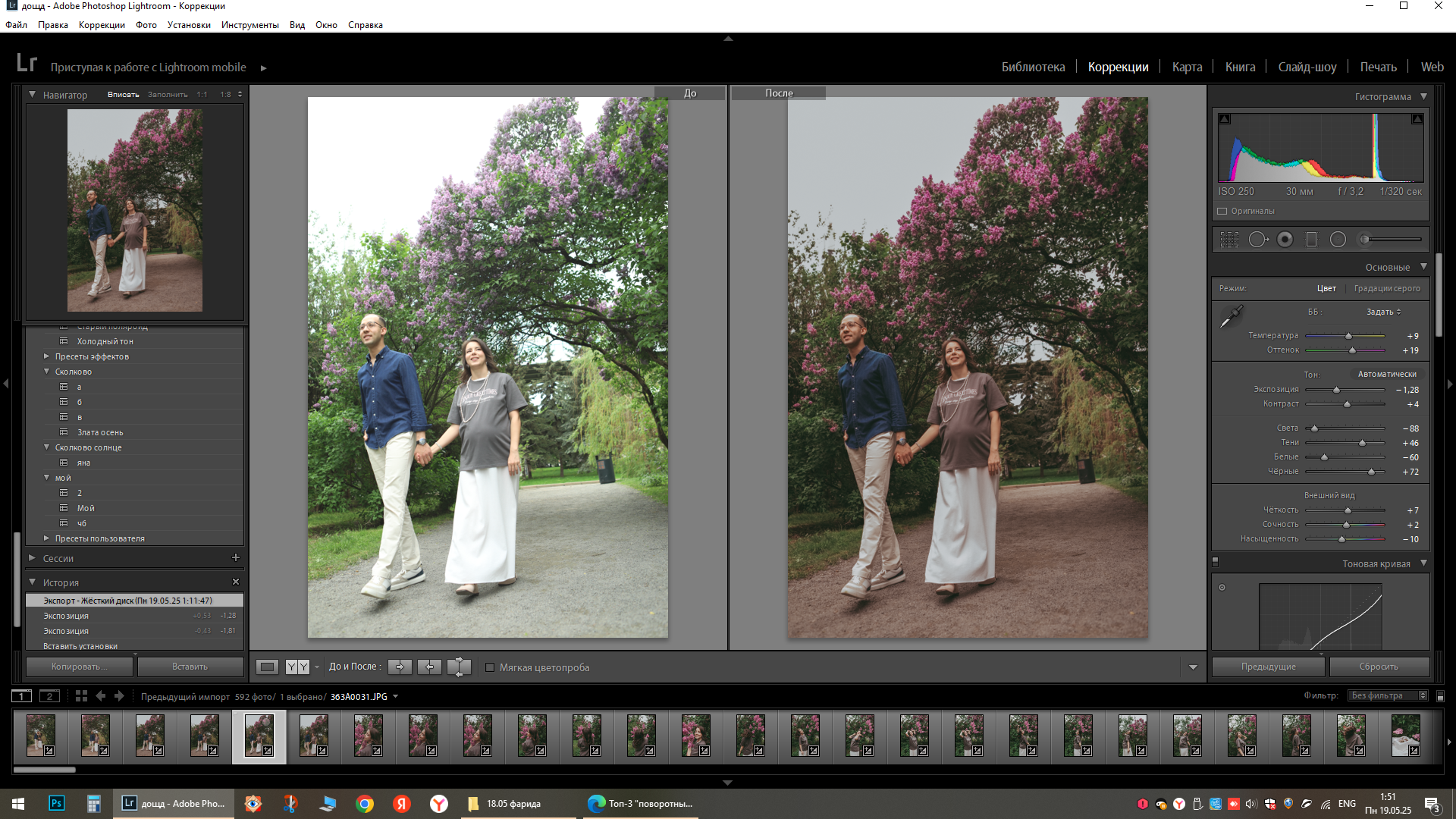Click the Сбросить button
The height and width of the screenshot is (819, 1456).
pyautogui.click(x=1378, y=667)
